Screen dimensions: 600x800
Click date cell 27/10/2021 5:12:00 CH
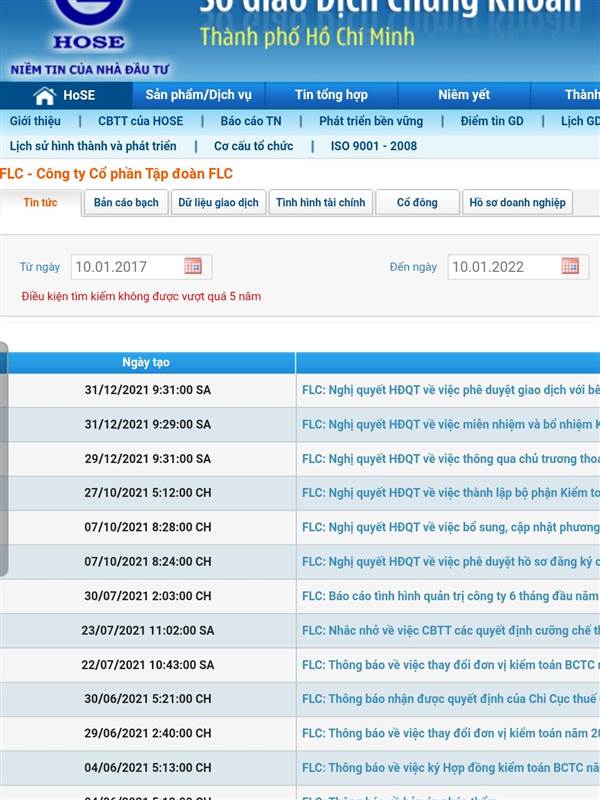[147, 493]
